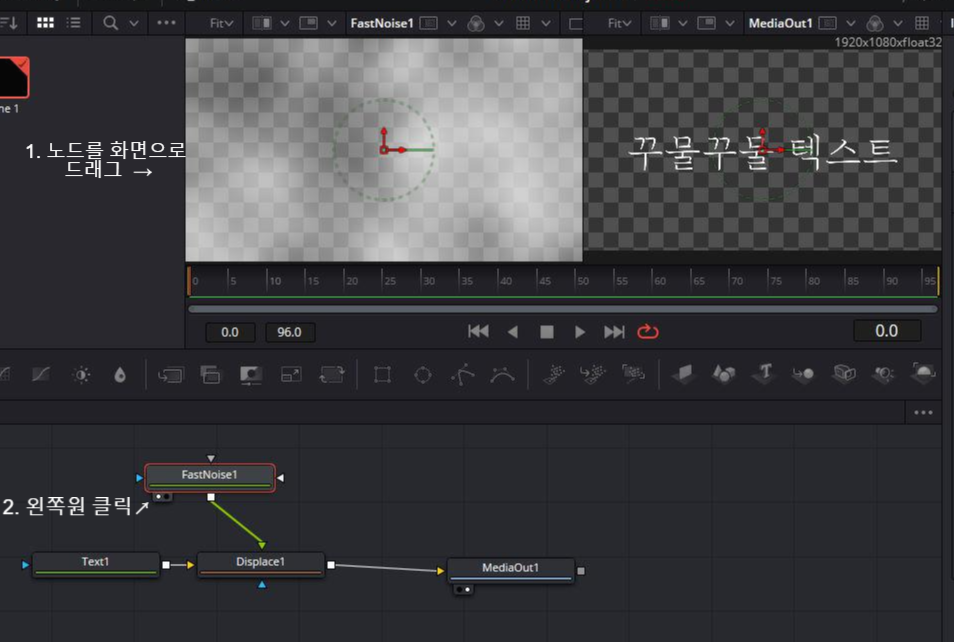The image size is (954, 642).
Task: Switch media pool to list view
Action: [74, 23]
